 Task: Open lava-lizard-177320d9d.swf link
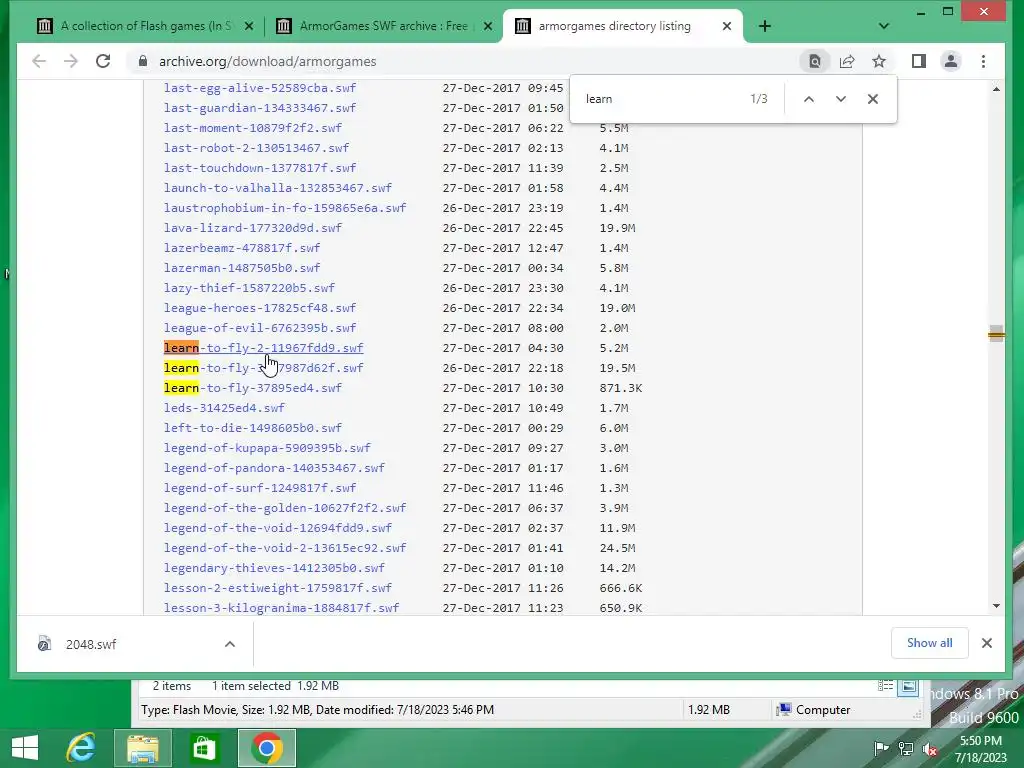click(x=253, y=228)
